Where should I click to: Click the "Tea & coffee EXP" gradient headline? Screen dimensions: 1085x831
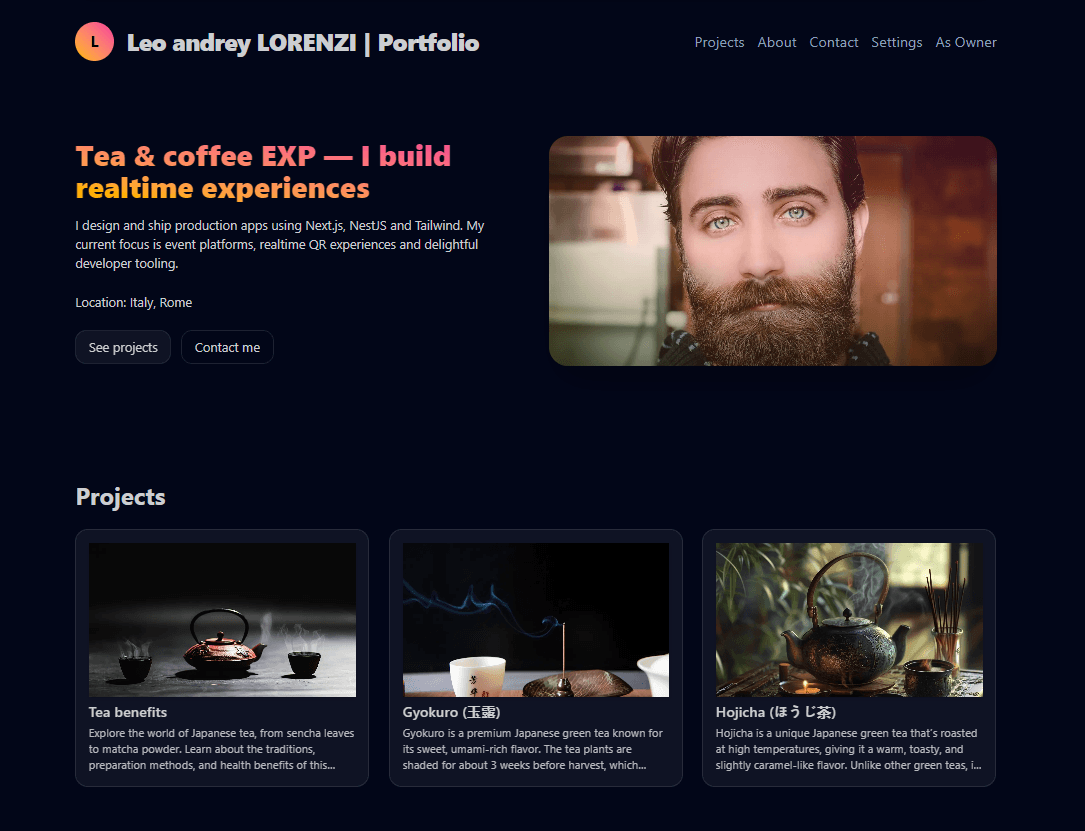(263, 172)
